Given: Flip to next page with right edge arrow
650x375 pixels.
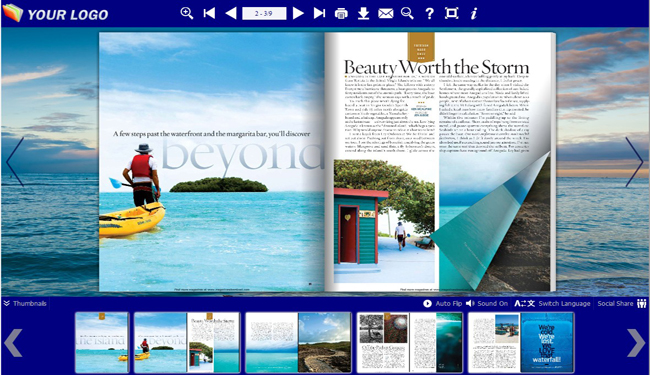Looking at the screenshot, I should pyautogui.click(x=634, y=162).
